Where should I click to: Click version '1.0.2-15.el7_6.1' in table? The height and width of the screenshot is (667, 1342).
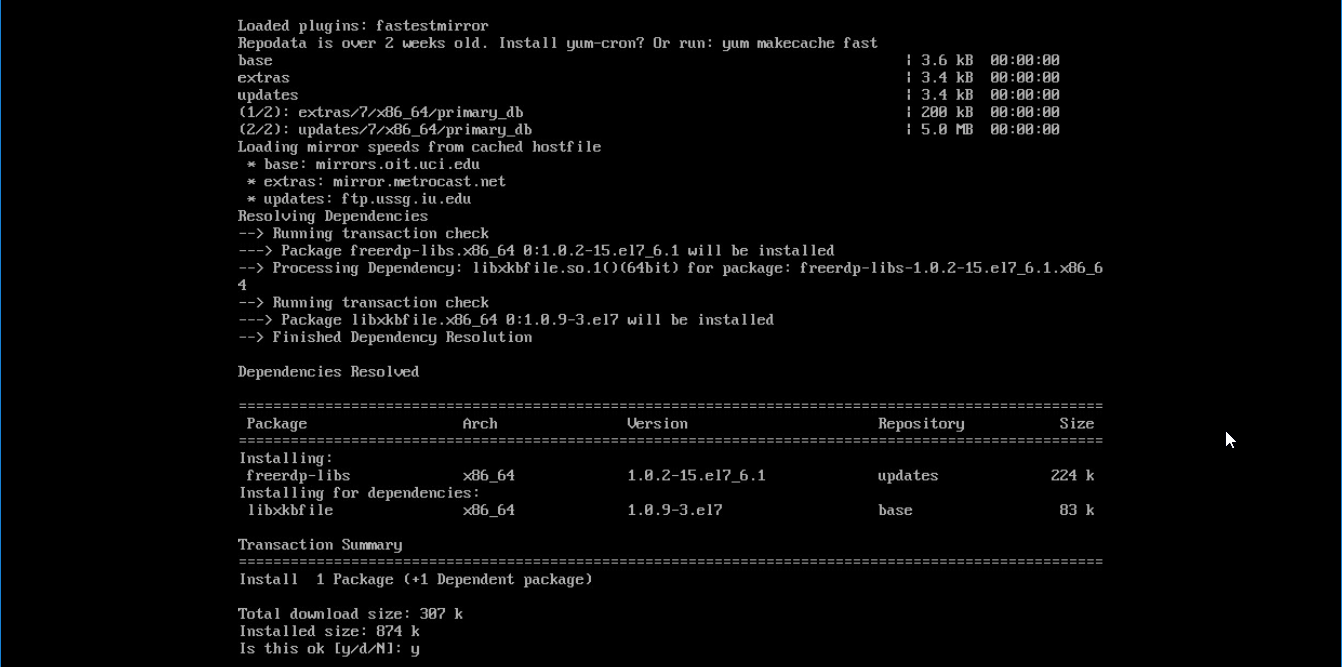[696, 476]
